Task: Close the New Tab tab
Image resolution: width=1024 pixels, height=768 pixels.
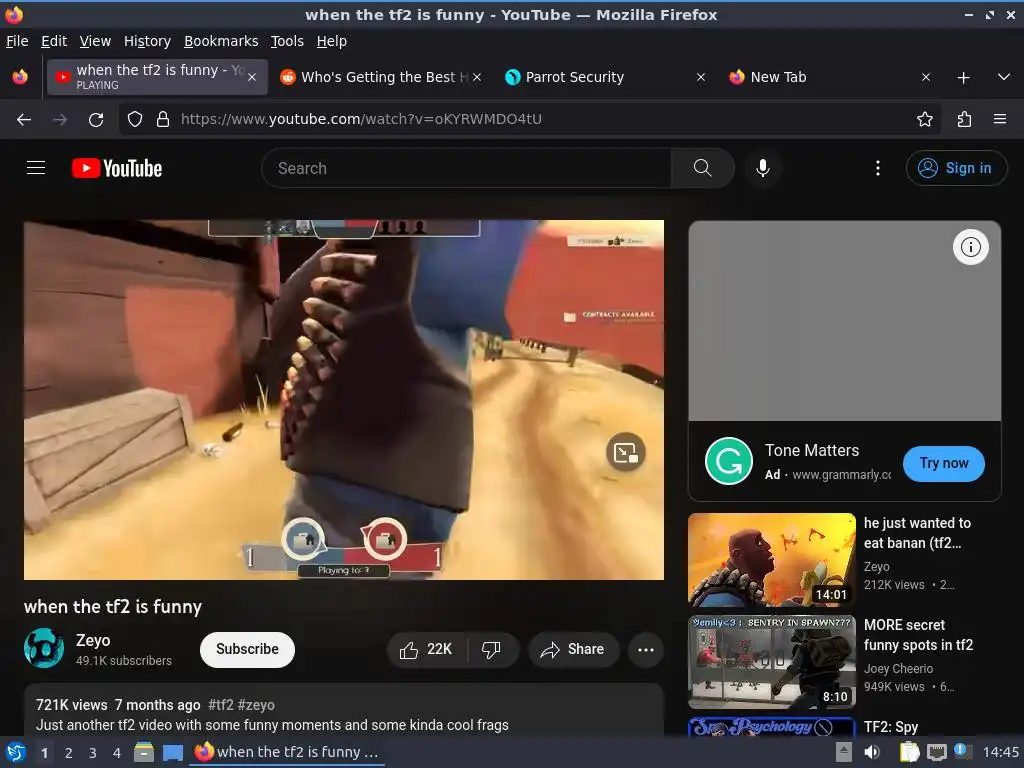Action: 925,77
